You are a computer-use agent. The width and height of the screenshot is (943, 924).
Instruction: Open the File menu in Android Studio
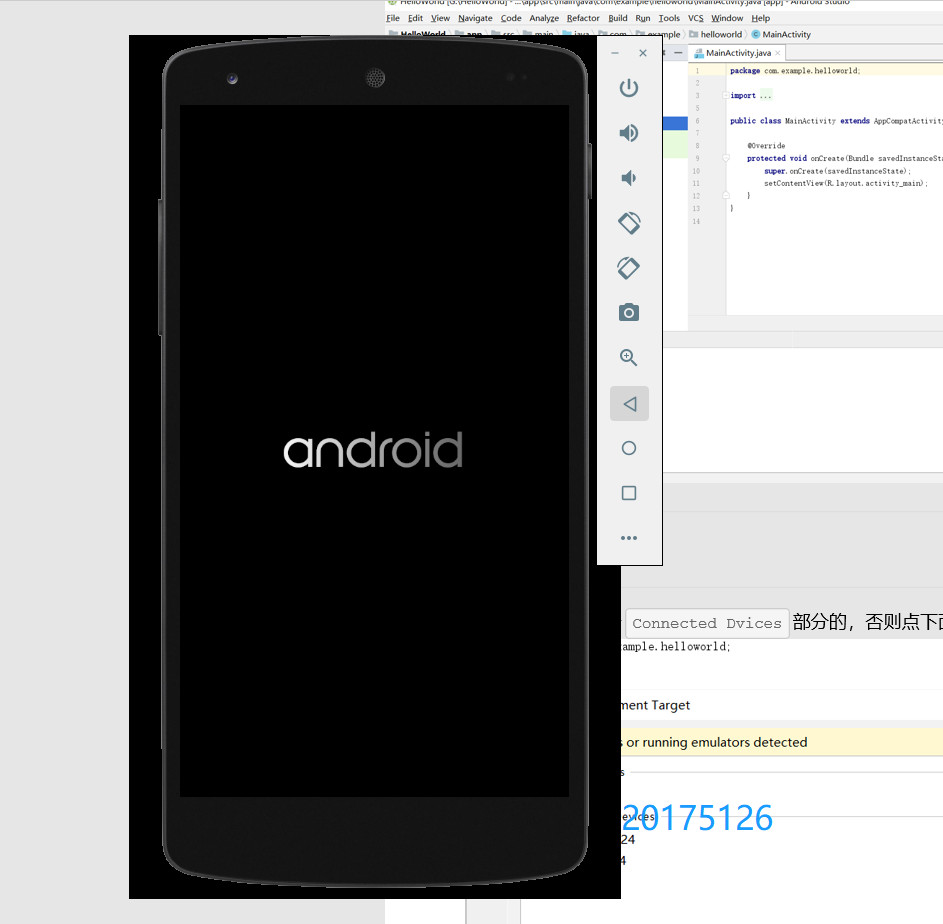[x=393, y=18]
